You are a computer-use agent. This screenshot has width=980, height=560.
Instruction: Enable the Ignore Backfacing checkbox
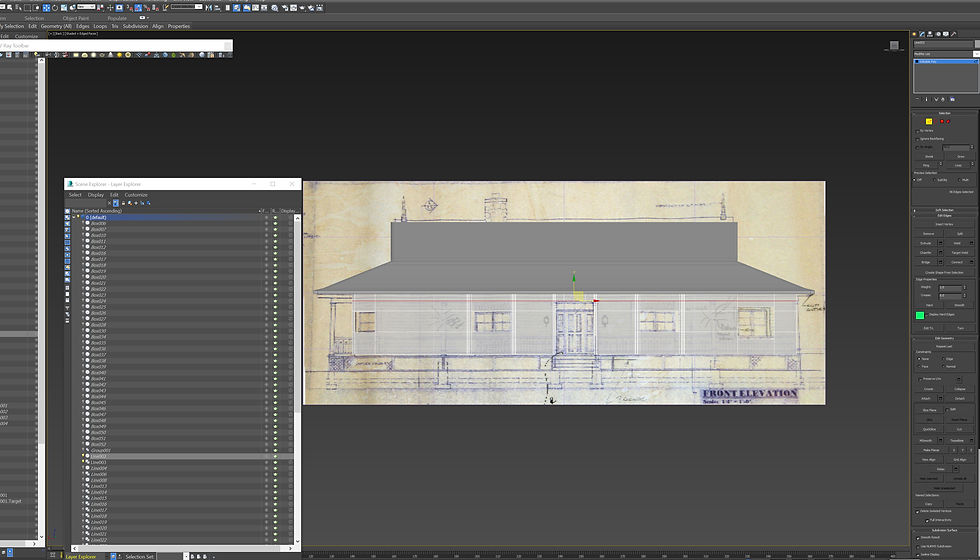tap(918, 139)
